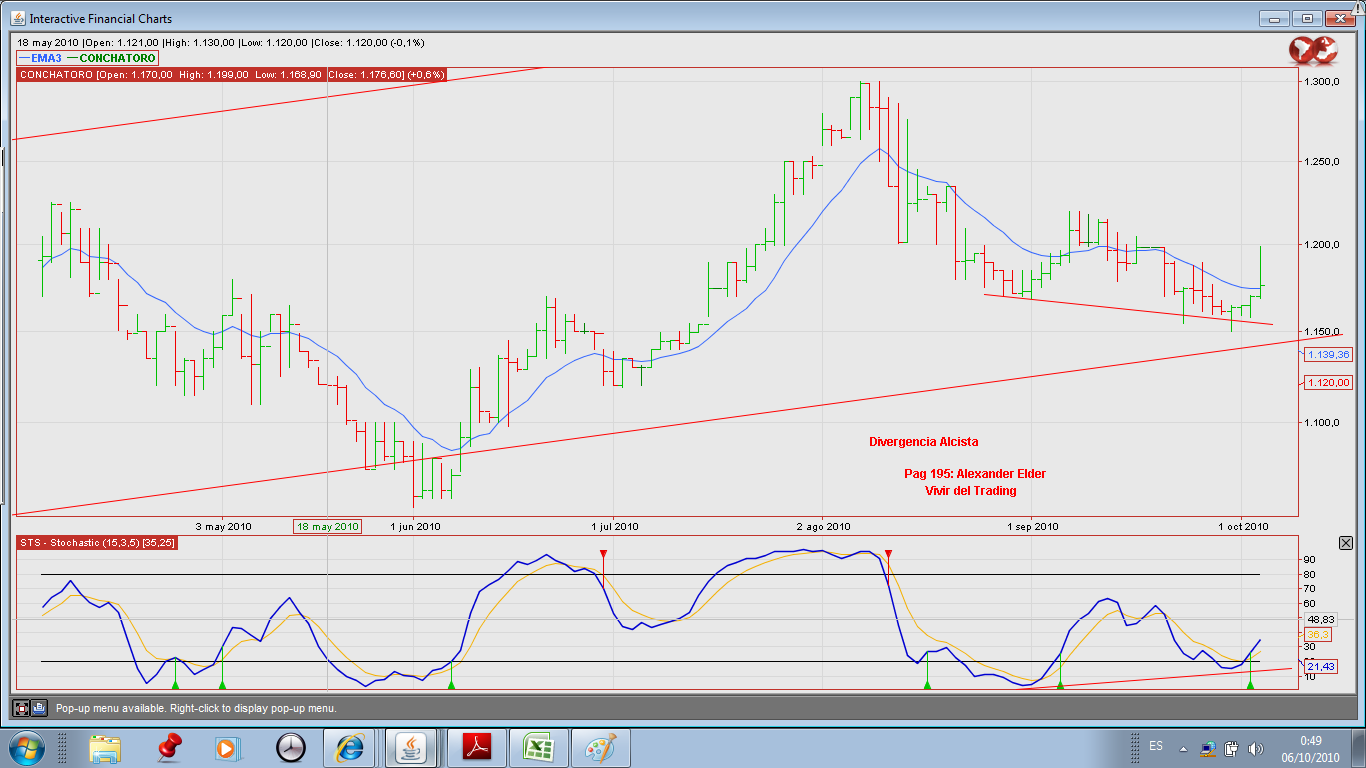Click the green buy arrow near June 2010
1366x768 pixels.
coord(451,684)
